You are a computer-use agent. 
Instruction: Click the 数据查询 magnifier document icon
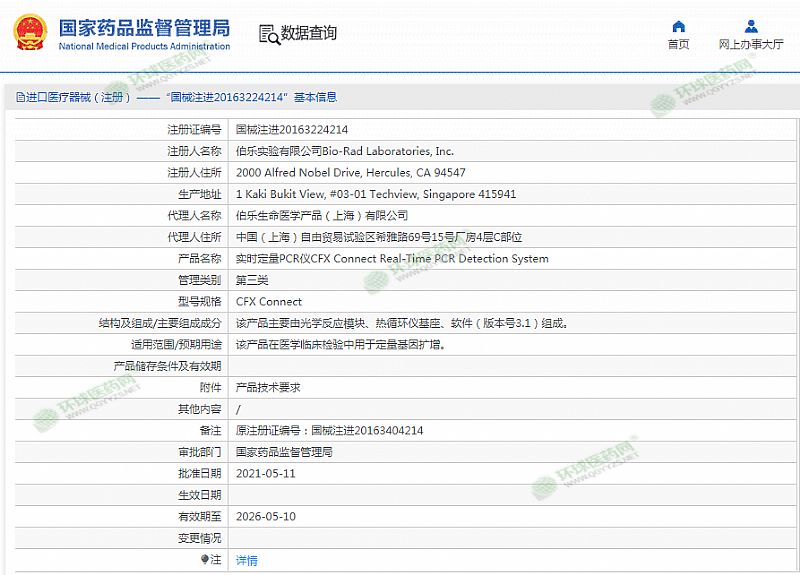point(269,34)
